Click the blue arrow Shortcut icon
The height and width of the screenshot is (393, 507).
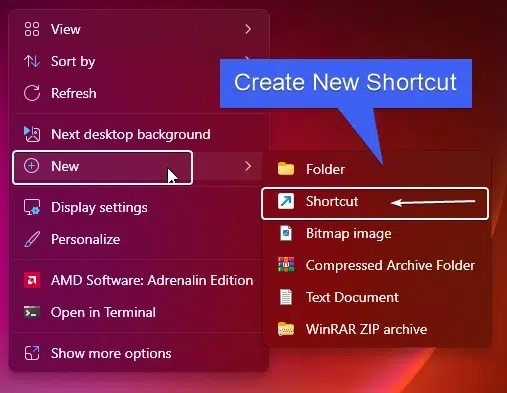286,201
